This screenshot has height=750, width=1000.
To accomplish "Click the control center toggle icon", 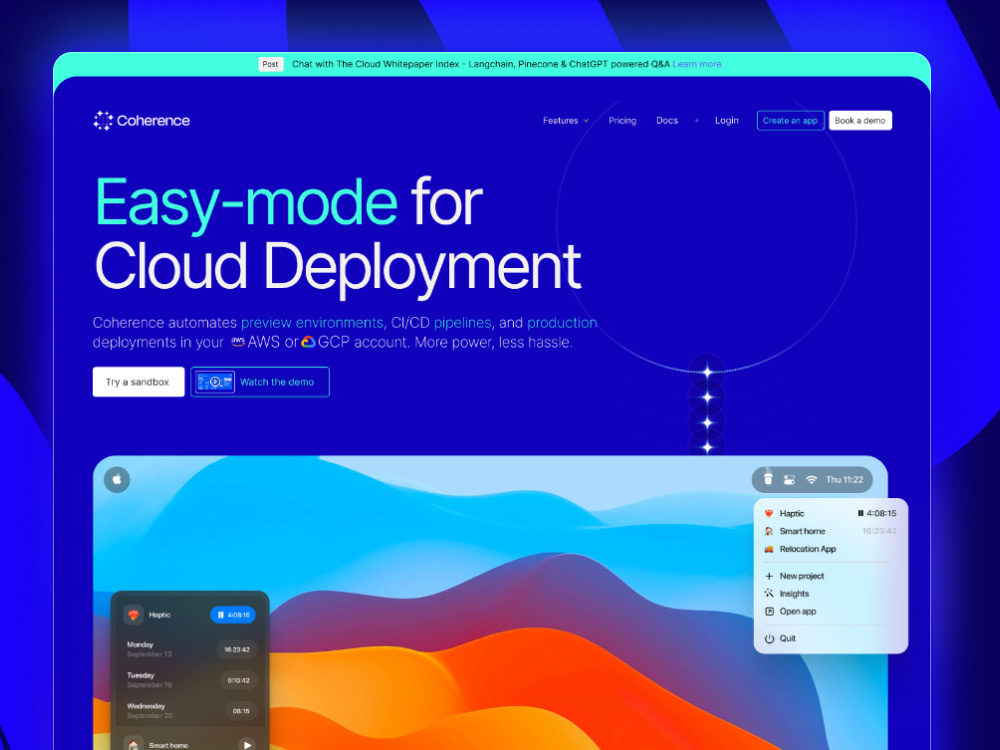I will [789, 480].
